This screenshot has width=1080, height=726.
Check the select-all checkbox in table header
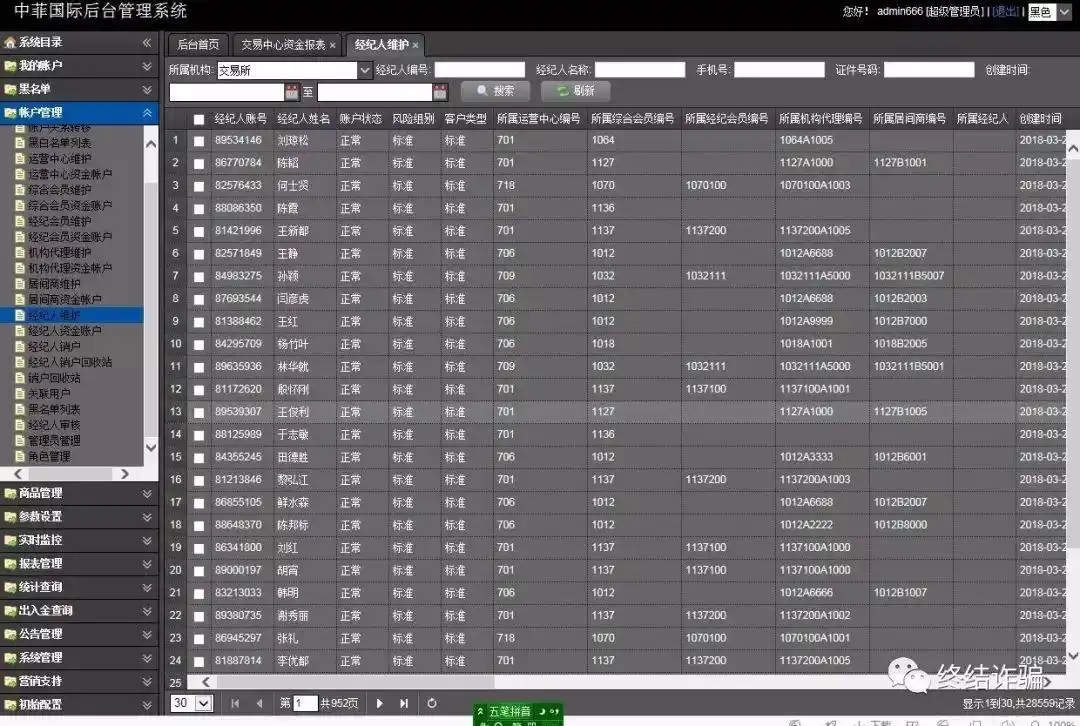point(199,120)
